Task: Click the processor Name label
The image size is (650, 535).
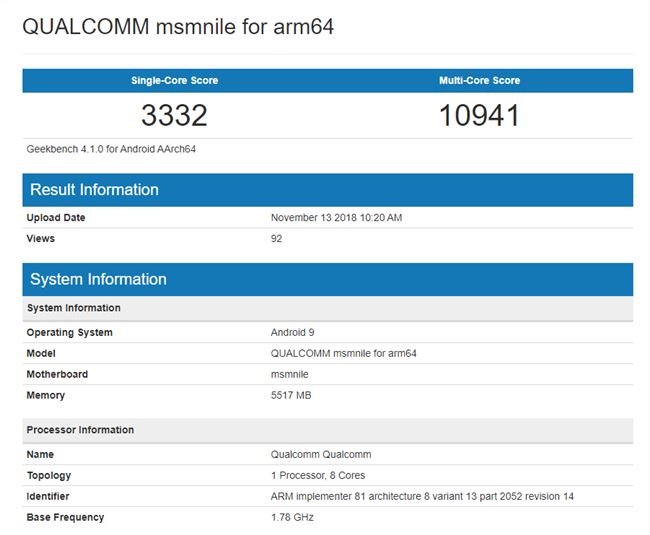Action: [x=40, y=454]
